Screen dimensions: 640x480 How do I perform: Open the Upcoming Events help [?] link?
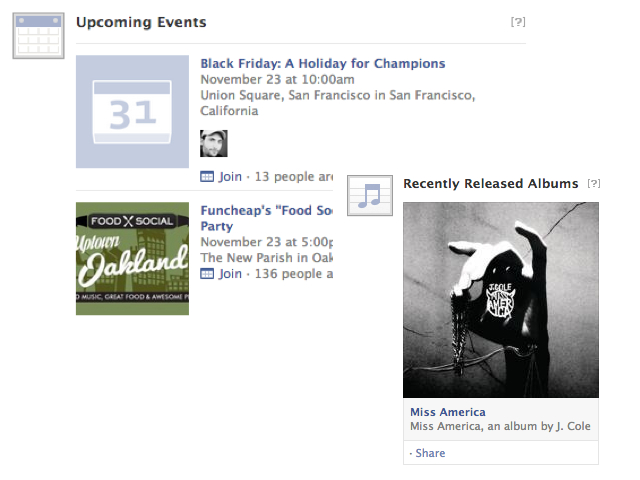[518, 22]
